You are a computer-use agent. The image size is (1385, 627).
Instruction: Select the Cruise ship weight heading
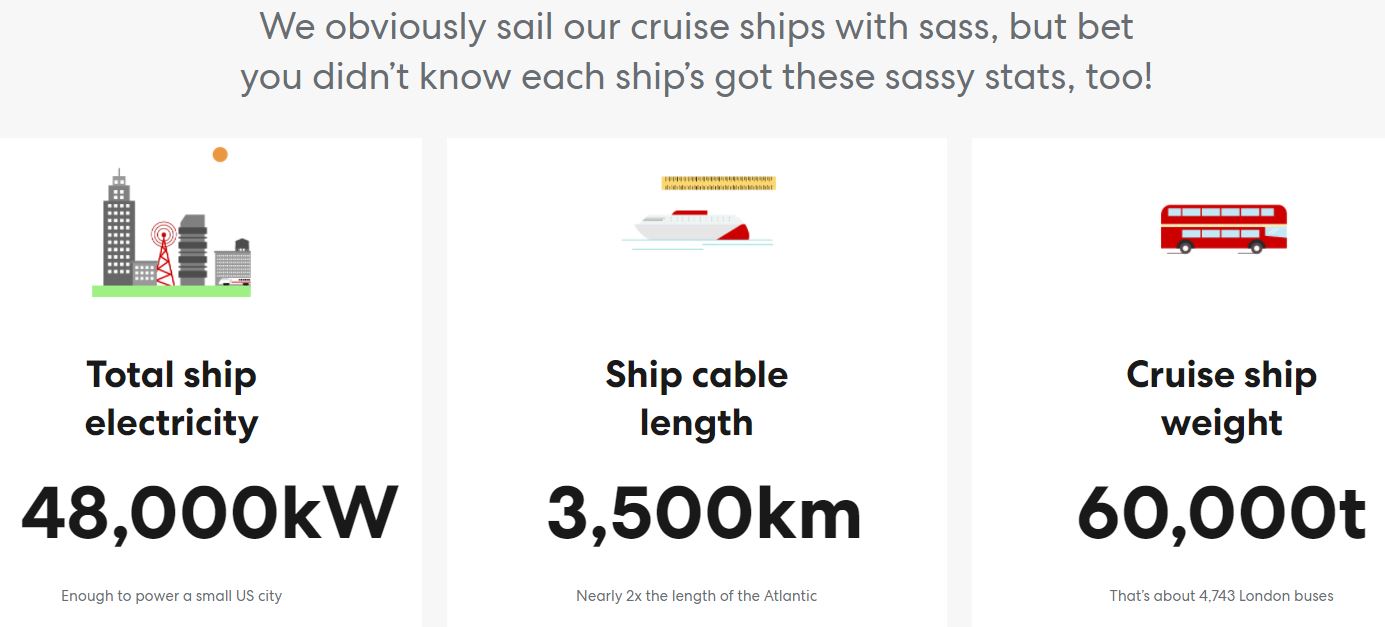click(1222, 398)
